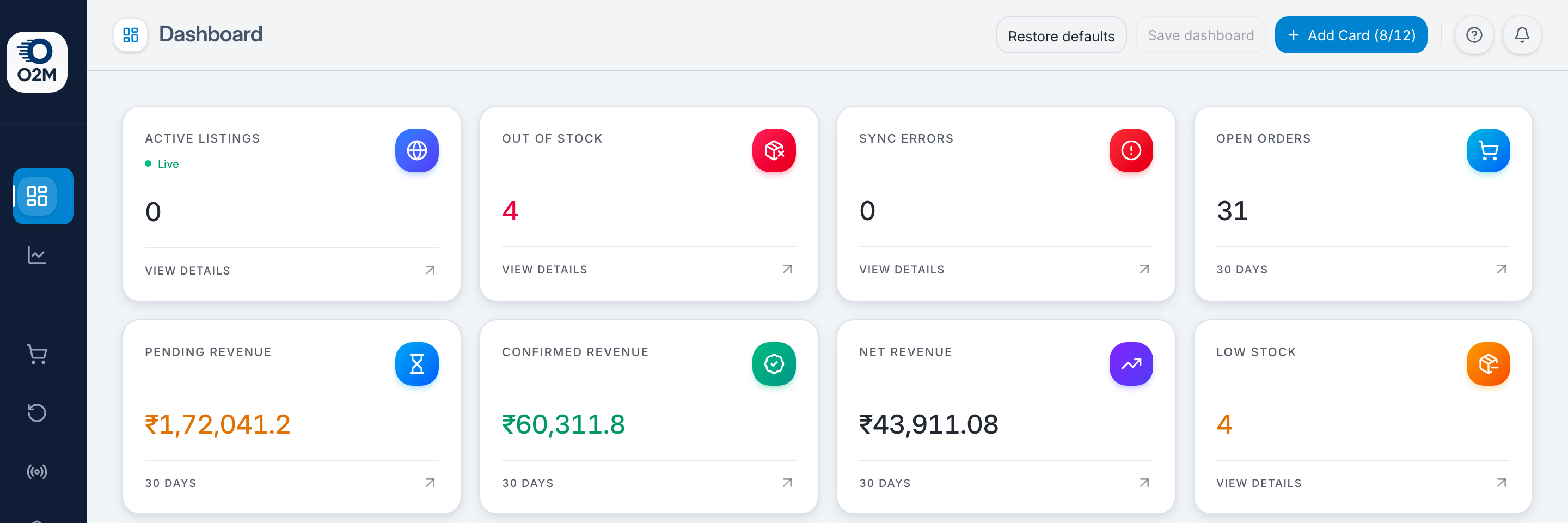Click arrow icon on Sync Errors footer
The image size is (1568, 523).
[x=1144, y=269]
